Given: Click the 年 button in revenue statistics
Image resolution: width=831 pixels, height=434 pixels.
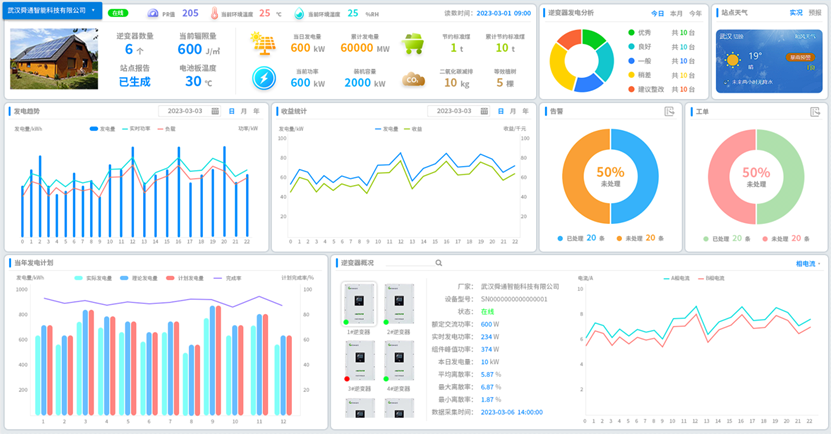Looking at the screenshot, I should coord(523,111).
